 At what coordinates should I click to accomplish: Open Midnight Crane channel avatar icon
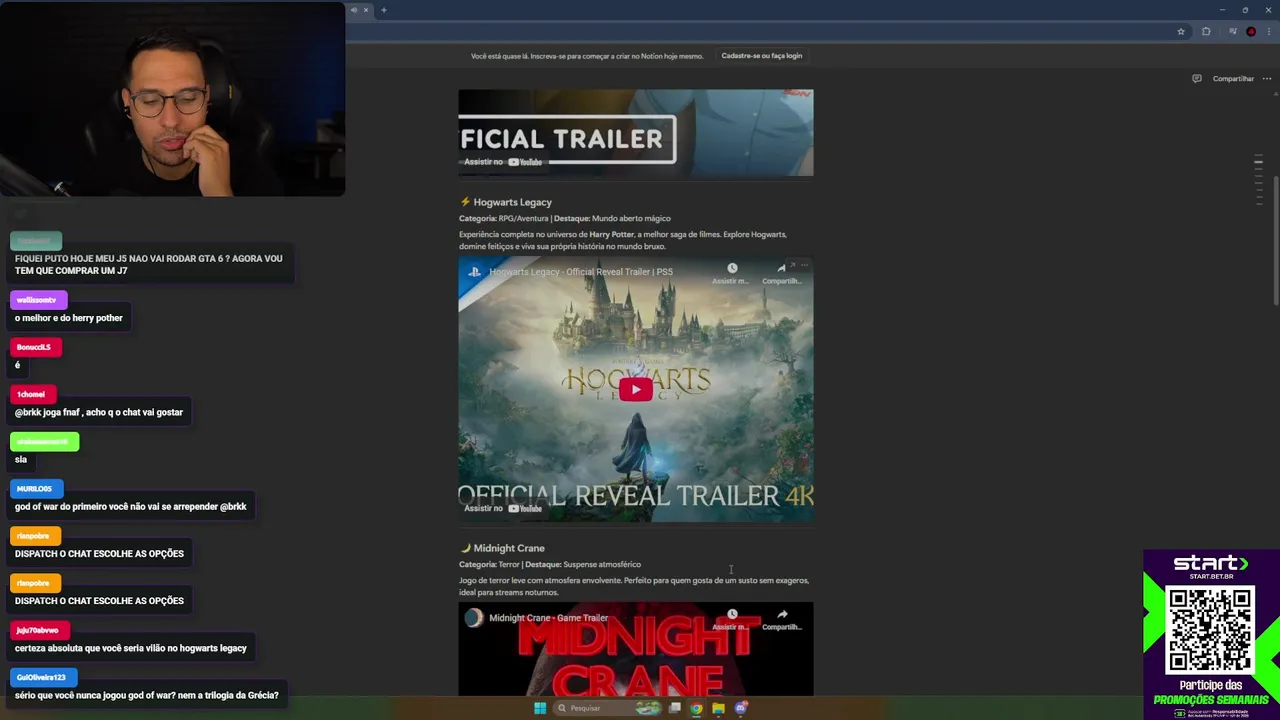click(x=474, y=617)
